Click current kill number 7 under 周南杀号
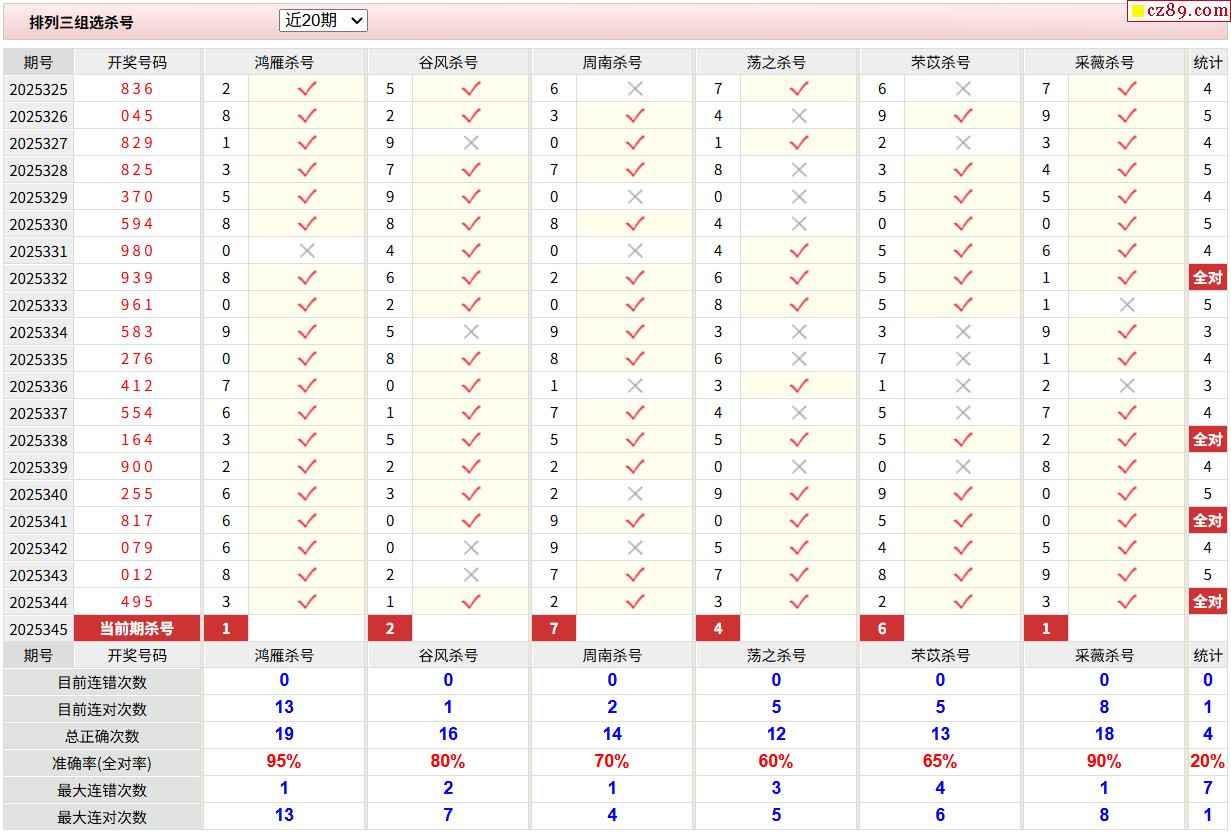1231x833 pixels. (x=554, y=629)
